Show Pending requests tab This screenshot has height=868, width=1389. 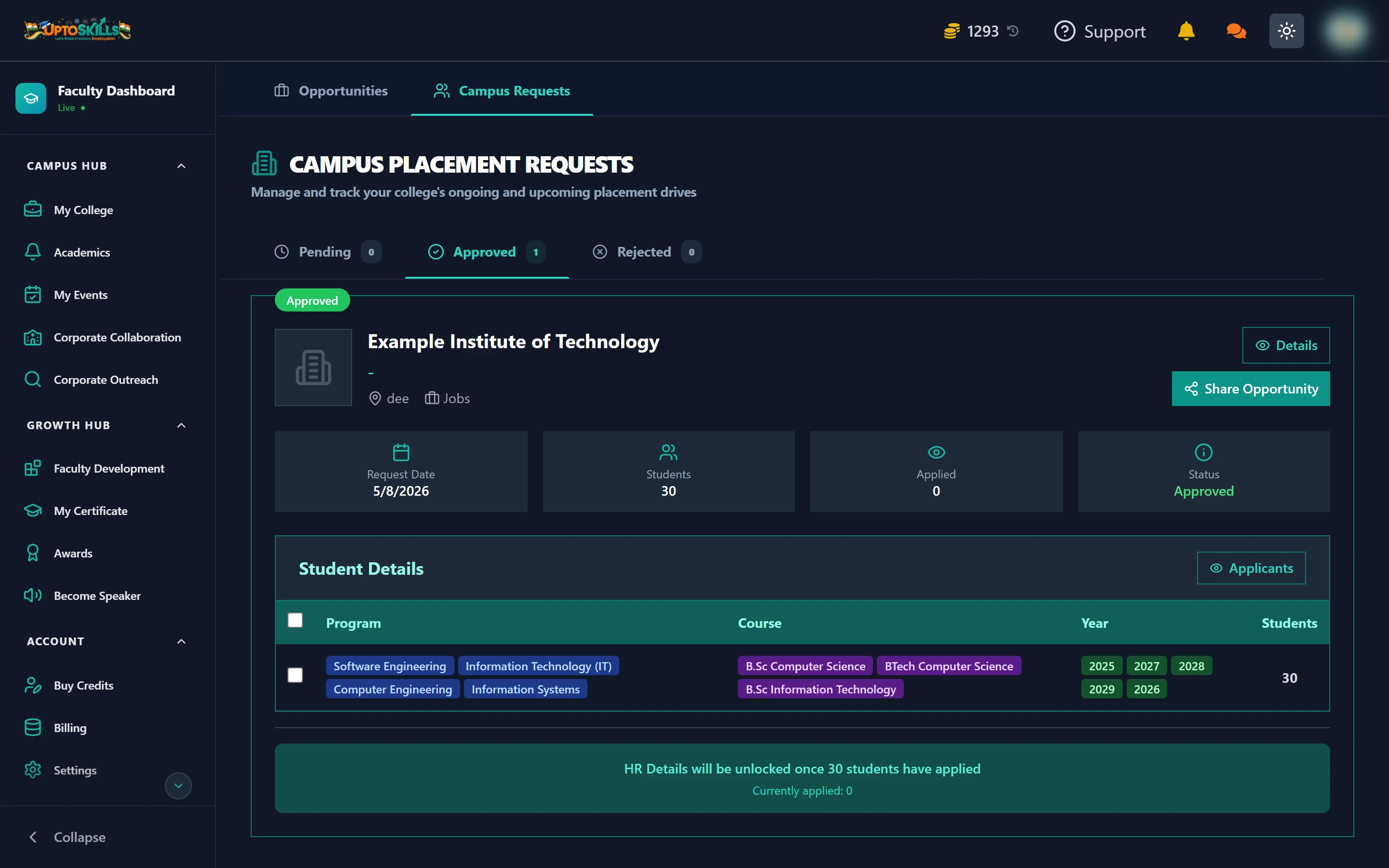(x=328, y=252)
